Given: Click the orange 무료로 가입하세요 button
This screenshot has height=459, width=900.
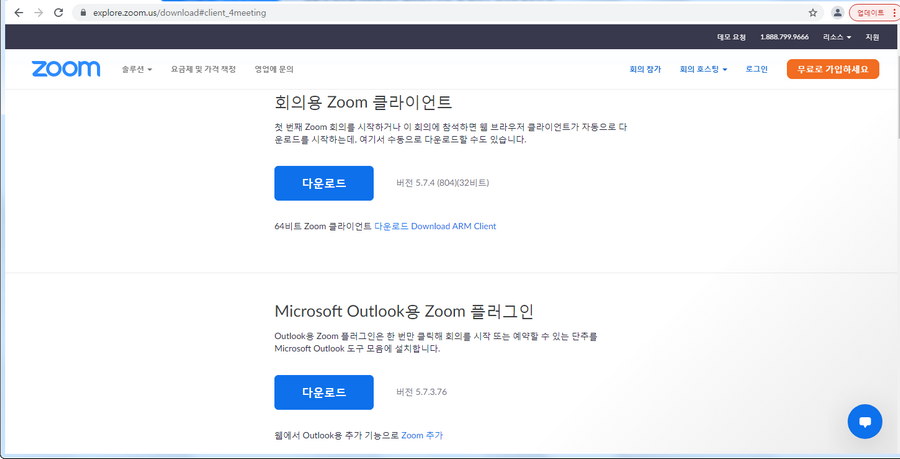Looking at the screenshot, I should (832, 69).
